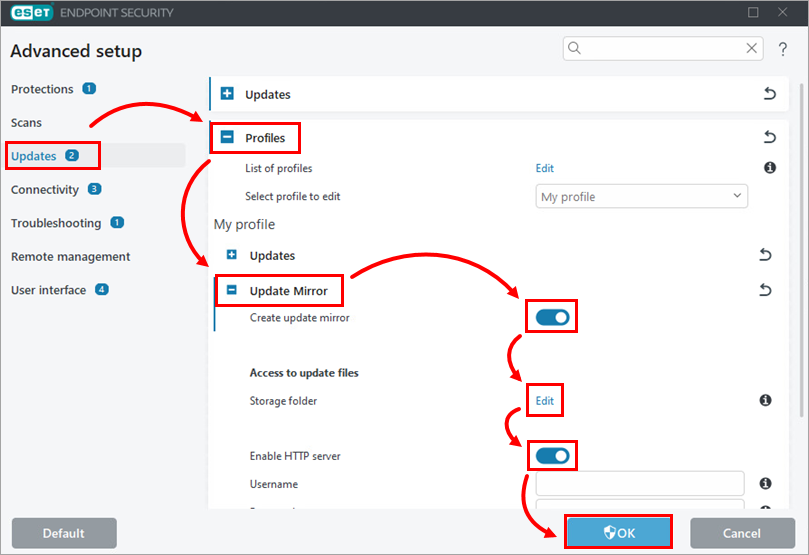Viewport: 809px width, 555px height.
Task: Revert the Update Mirror section settings
Action: click(x=765, y=290)
